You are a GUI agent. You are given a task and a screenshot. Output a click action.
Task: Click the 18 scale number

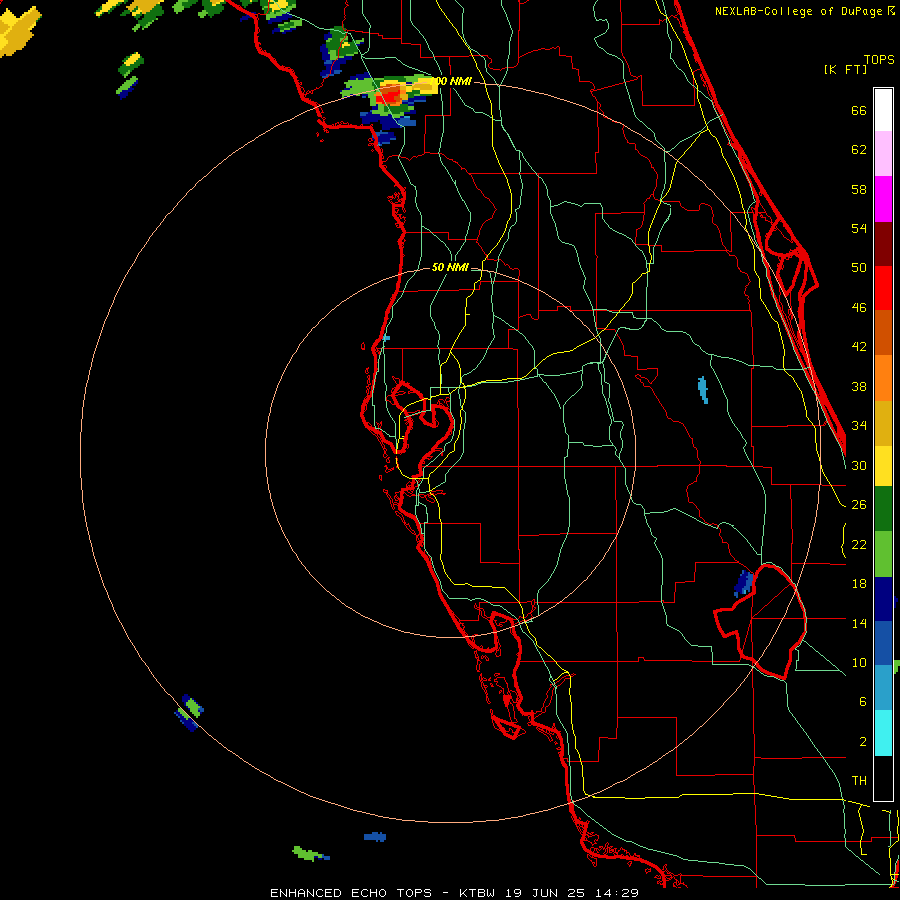click(x=859, y=584)
